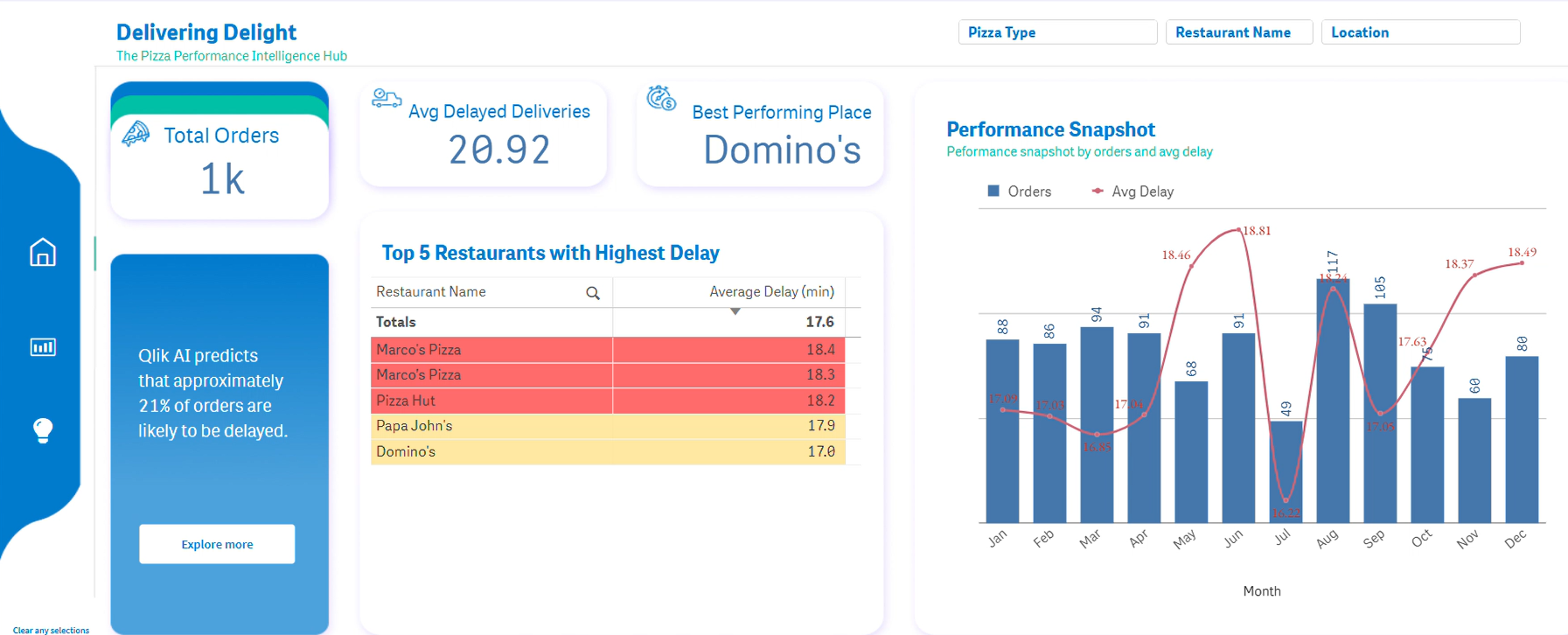Screen dimensions: 1568x635
Task: Select the Marco's Pizza row with 18.3
Action: 608,375
